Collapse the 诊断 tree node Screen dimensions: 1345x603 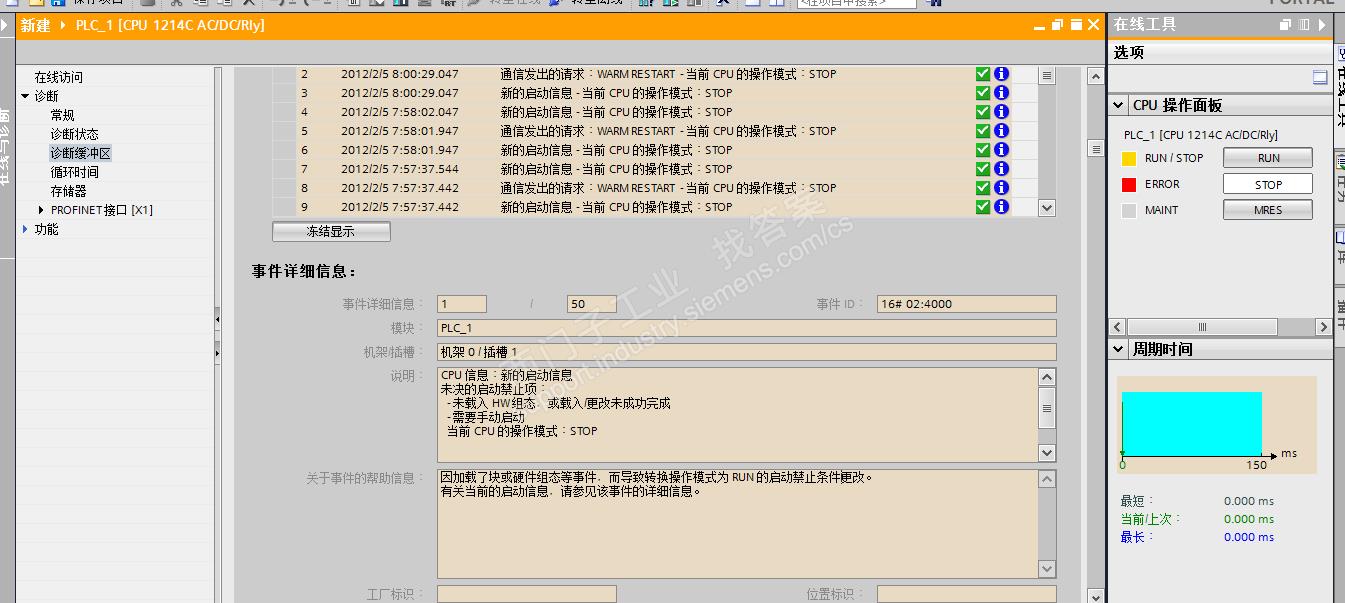[25, 96]
